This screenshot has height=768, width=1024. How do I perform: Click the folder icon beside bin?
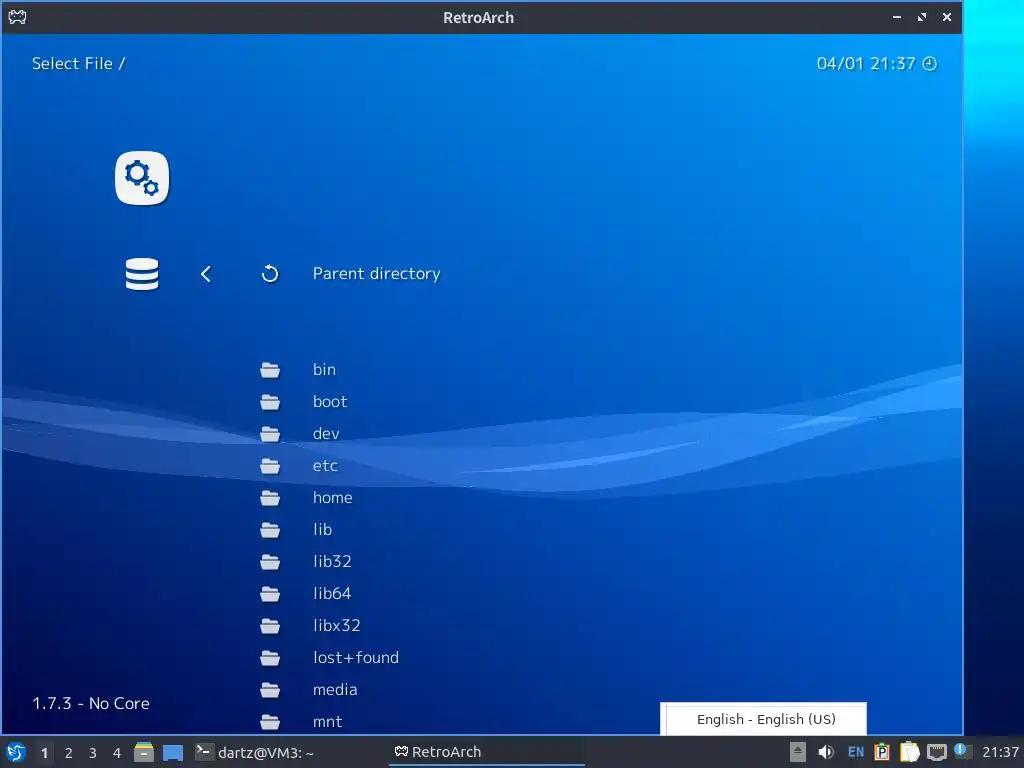pyautogui.click(x=270, y=370)
